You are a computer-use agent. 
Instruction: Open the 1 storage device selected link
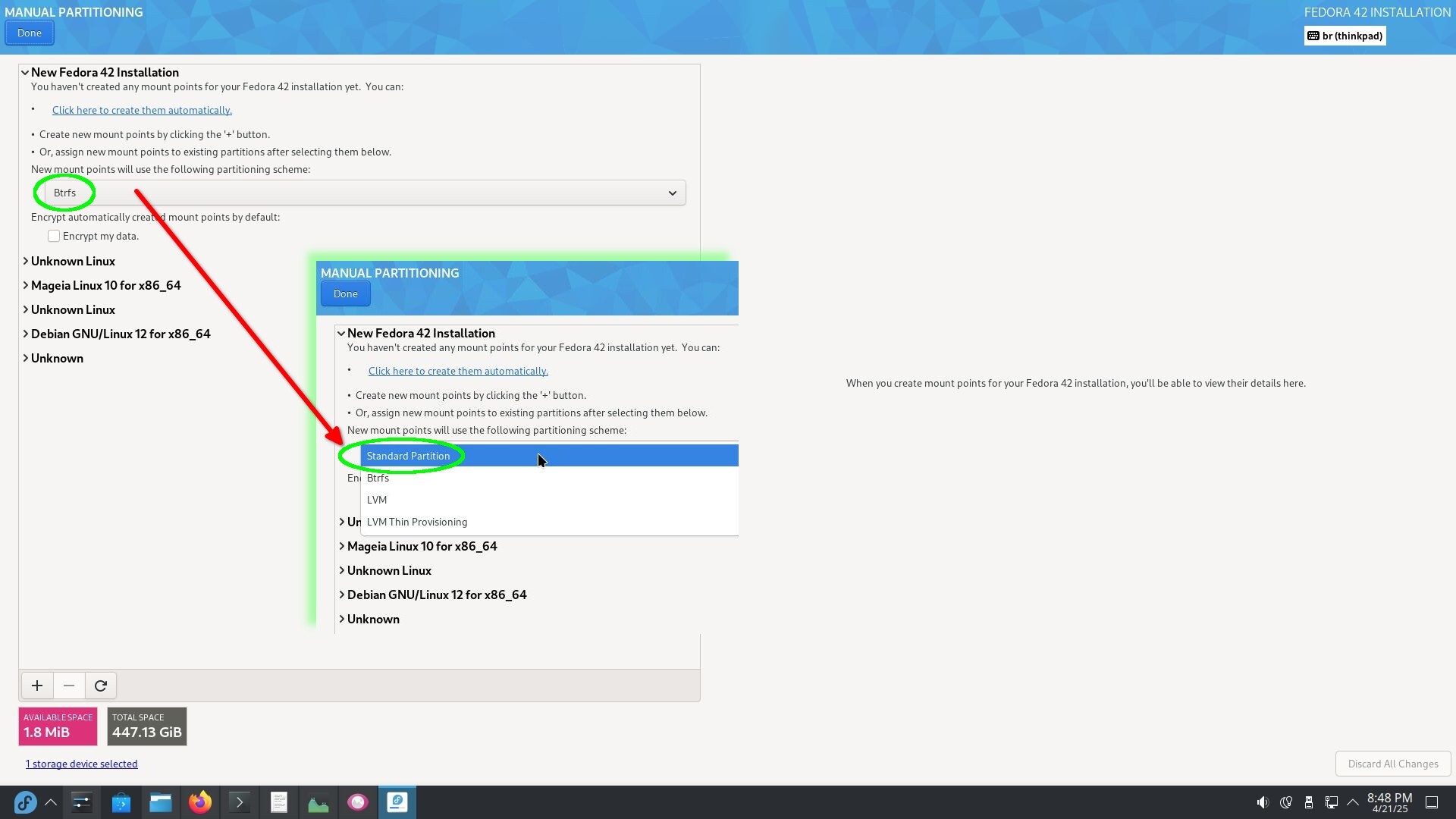click(x=81, y=764)
